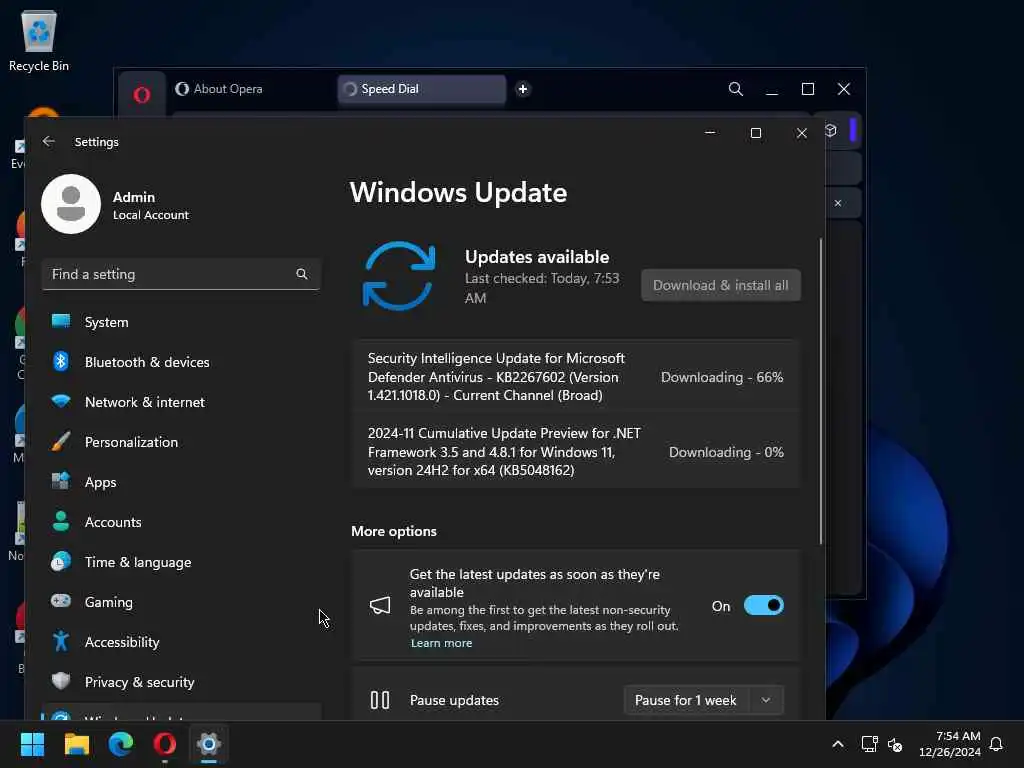Screen dimensions: 1024x768
Task: Open the notifications bell
Action: 996,744
